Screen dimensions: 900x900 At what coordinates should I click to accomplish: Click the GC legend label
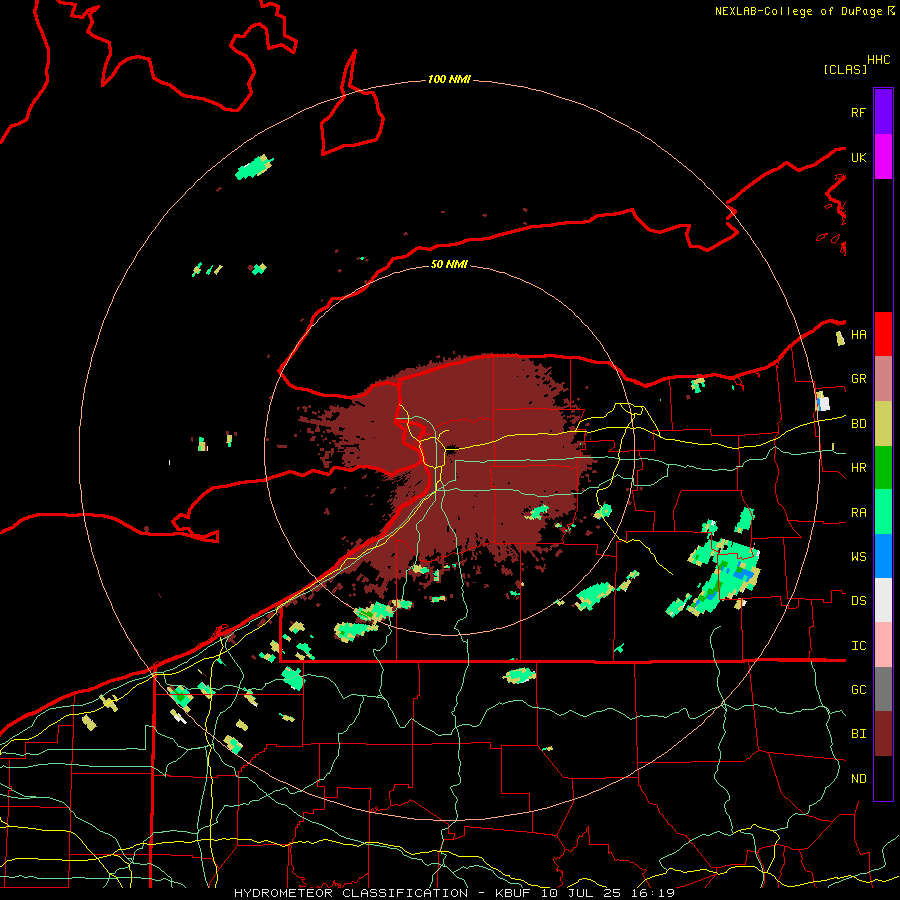click(858, 690)
